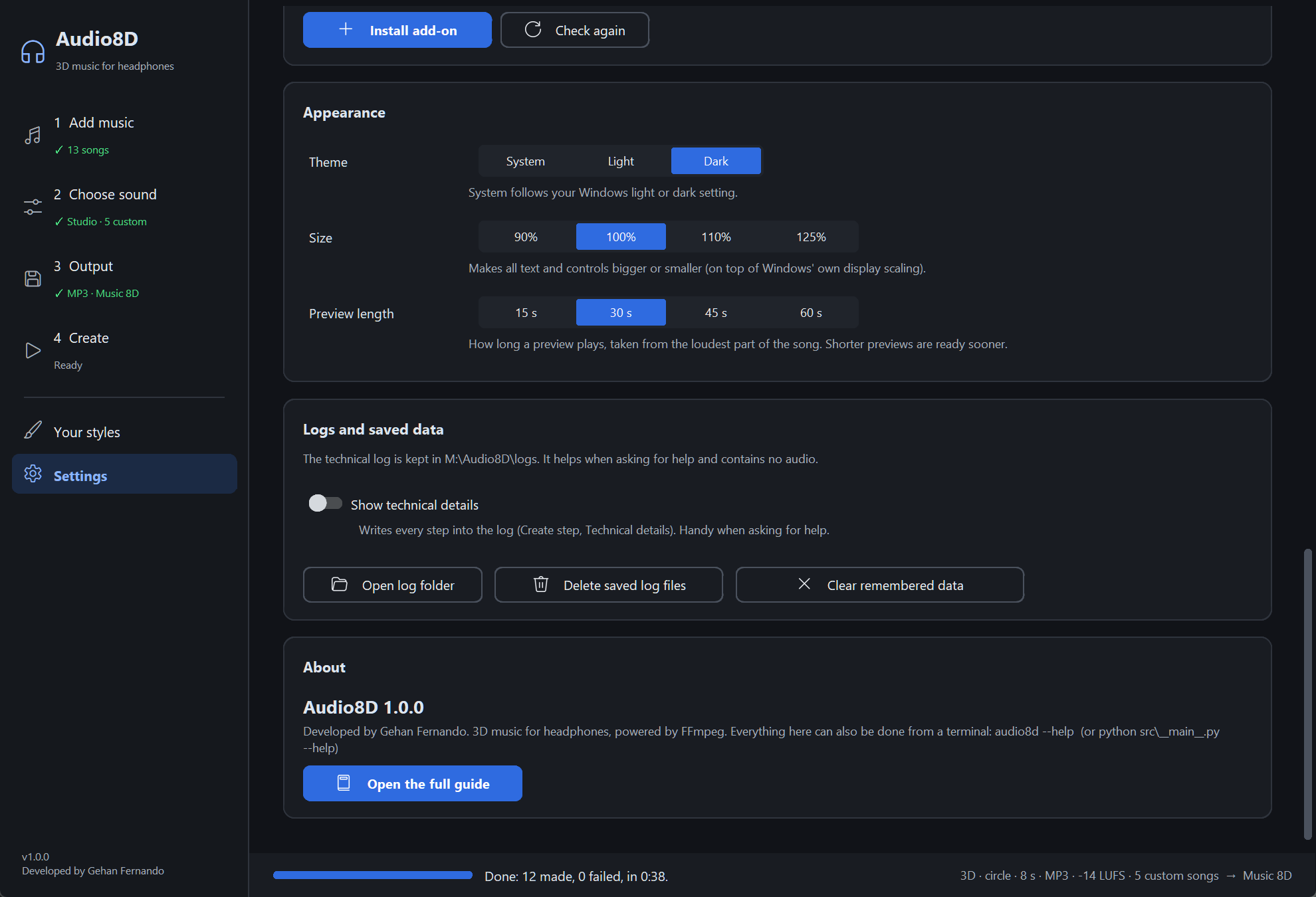Screen dimensions: 1316x897
Task: Click the refresh icon on Check again
Action: pos(533,29)
